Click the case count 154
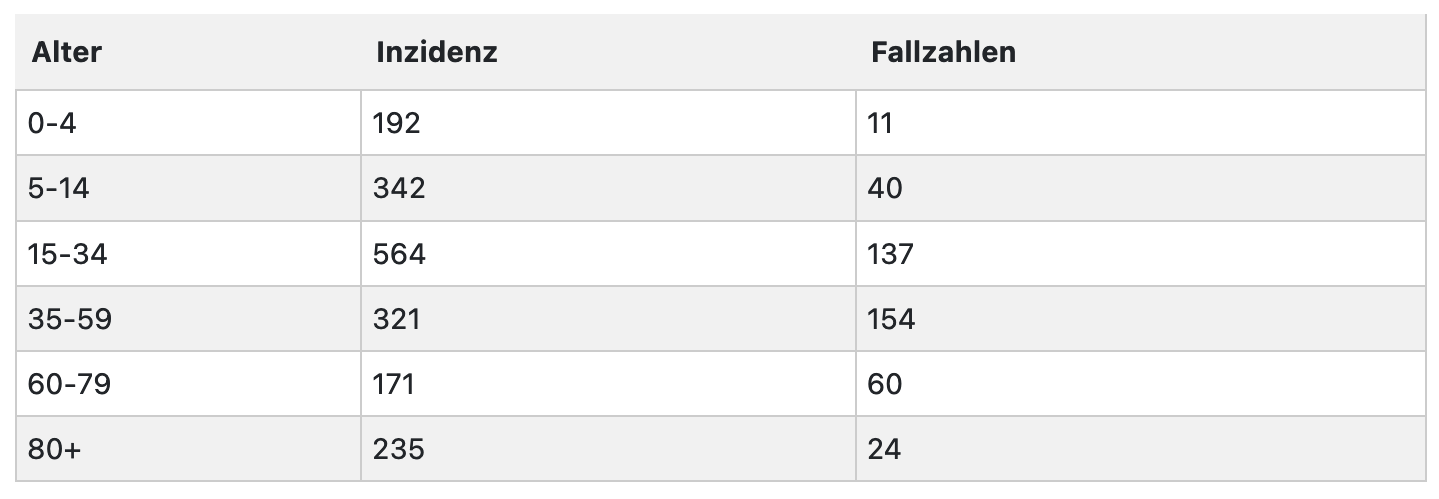 892,319
